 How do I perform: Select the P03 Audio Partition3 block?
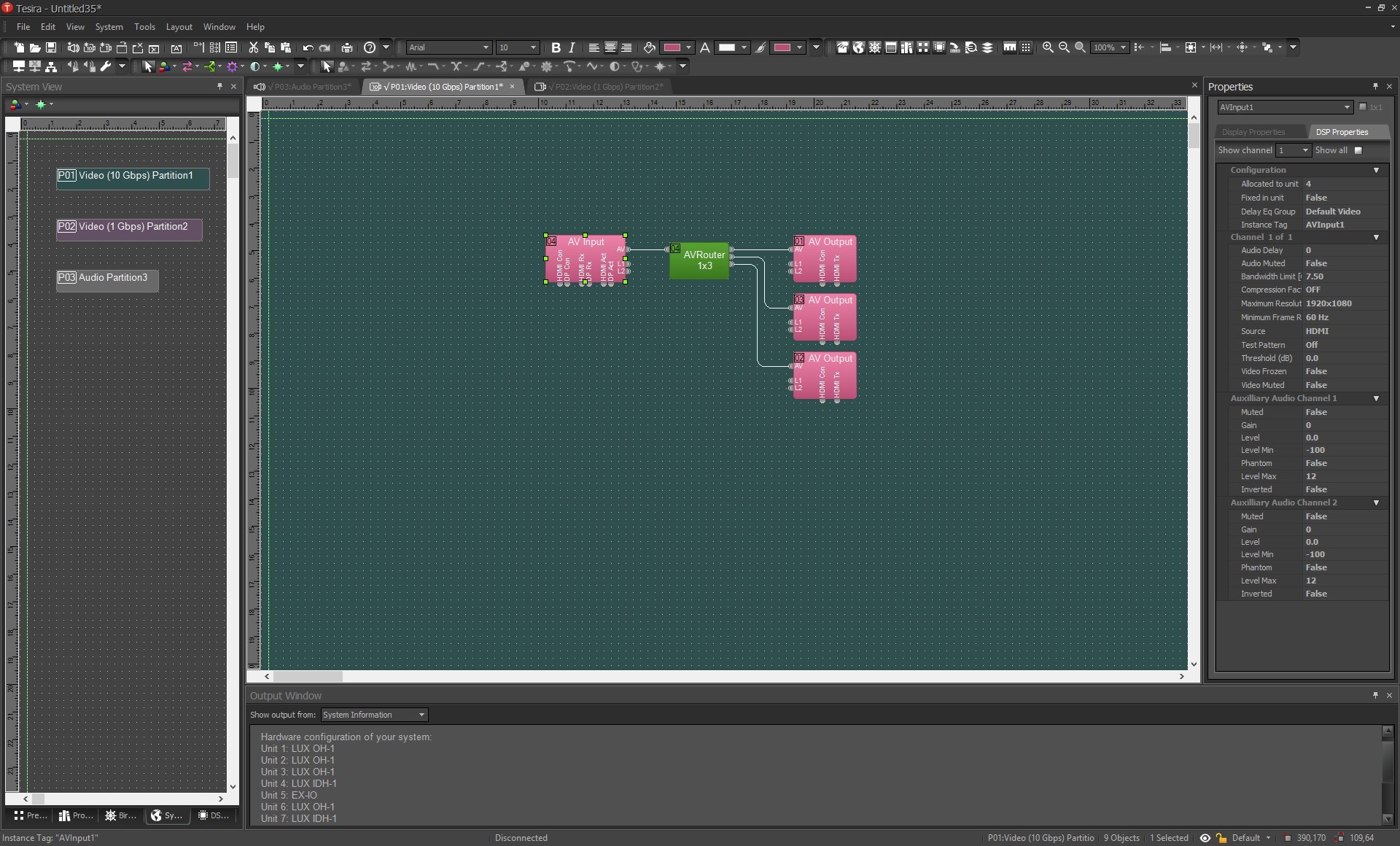[x=107, y=280]
